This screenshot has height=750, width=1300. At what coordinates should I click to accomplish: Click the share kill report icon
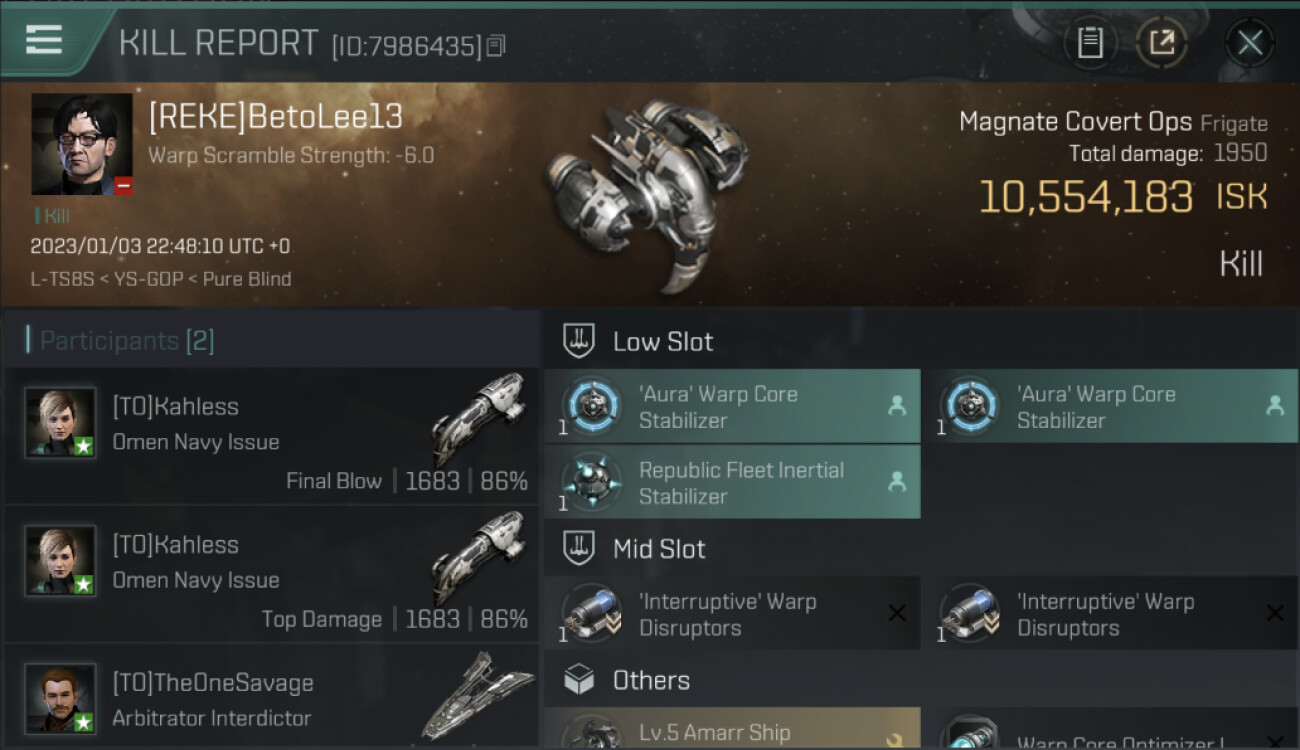(x=1162, y=42)
